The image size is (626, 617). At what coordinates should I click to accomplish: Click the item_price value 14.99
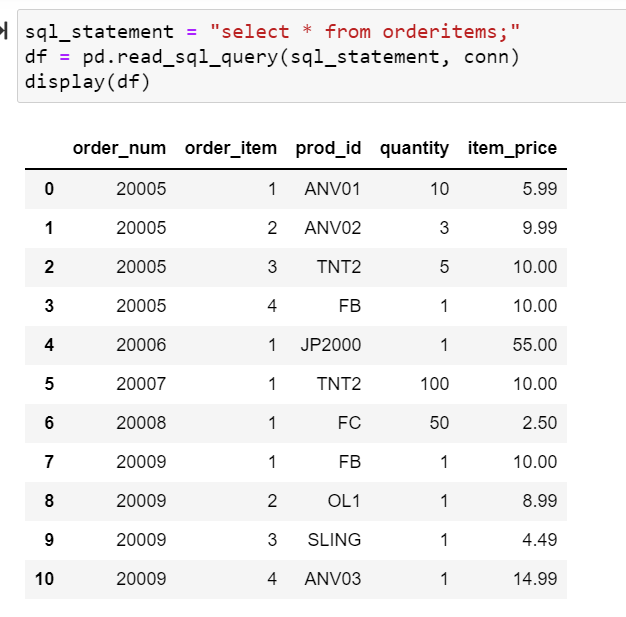pos(535,579)
